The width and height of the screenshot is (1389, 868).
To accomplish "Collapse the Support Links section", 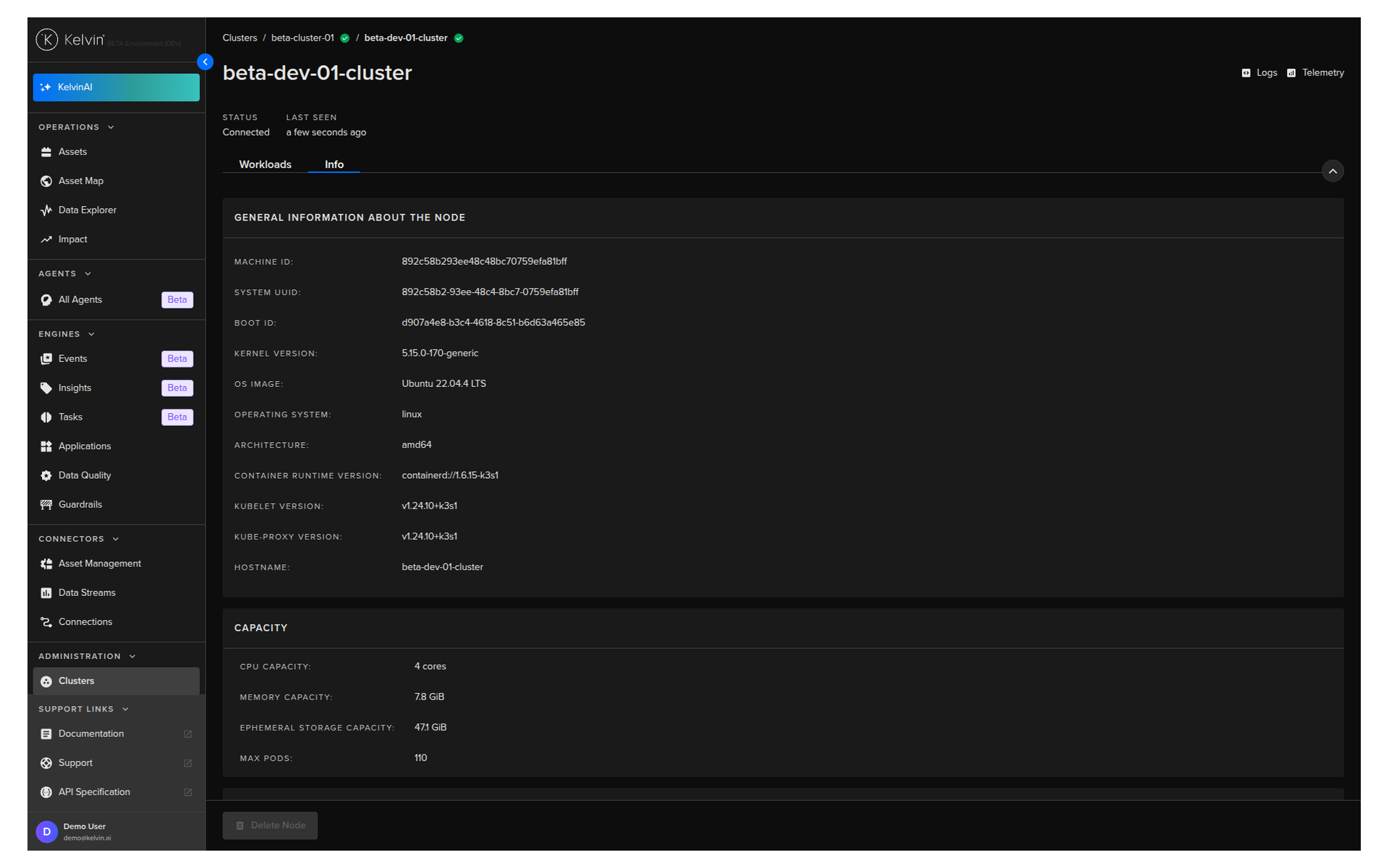I will click(x=125, y=710).
